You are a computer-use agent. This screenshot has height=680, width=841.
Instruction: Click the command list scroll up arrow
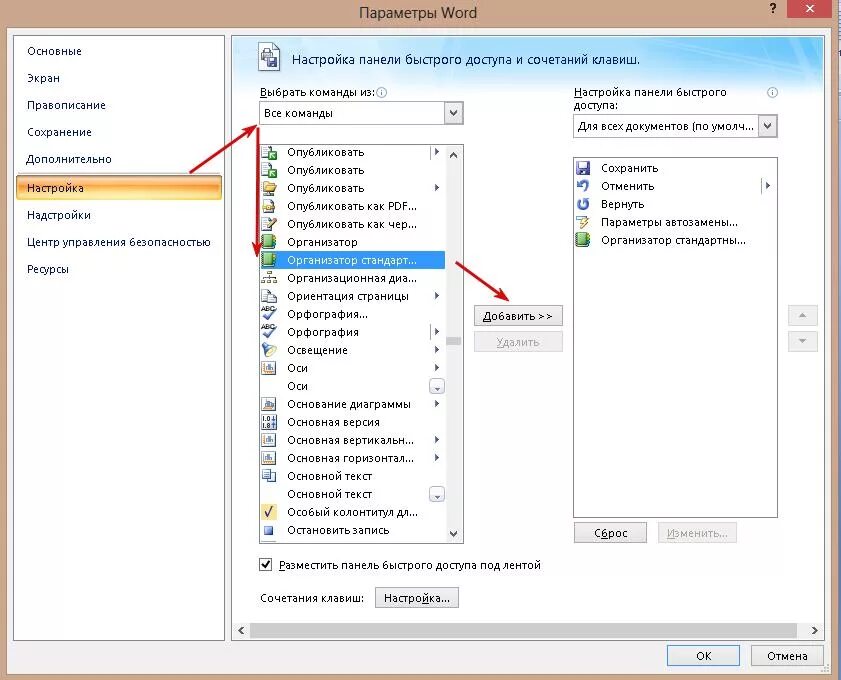click(454, 155)
